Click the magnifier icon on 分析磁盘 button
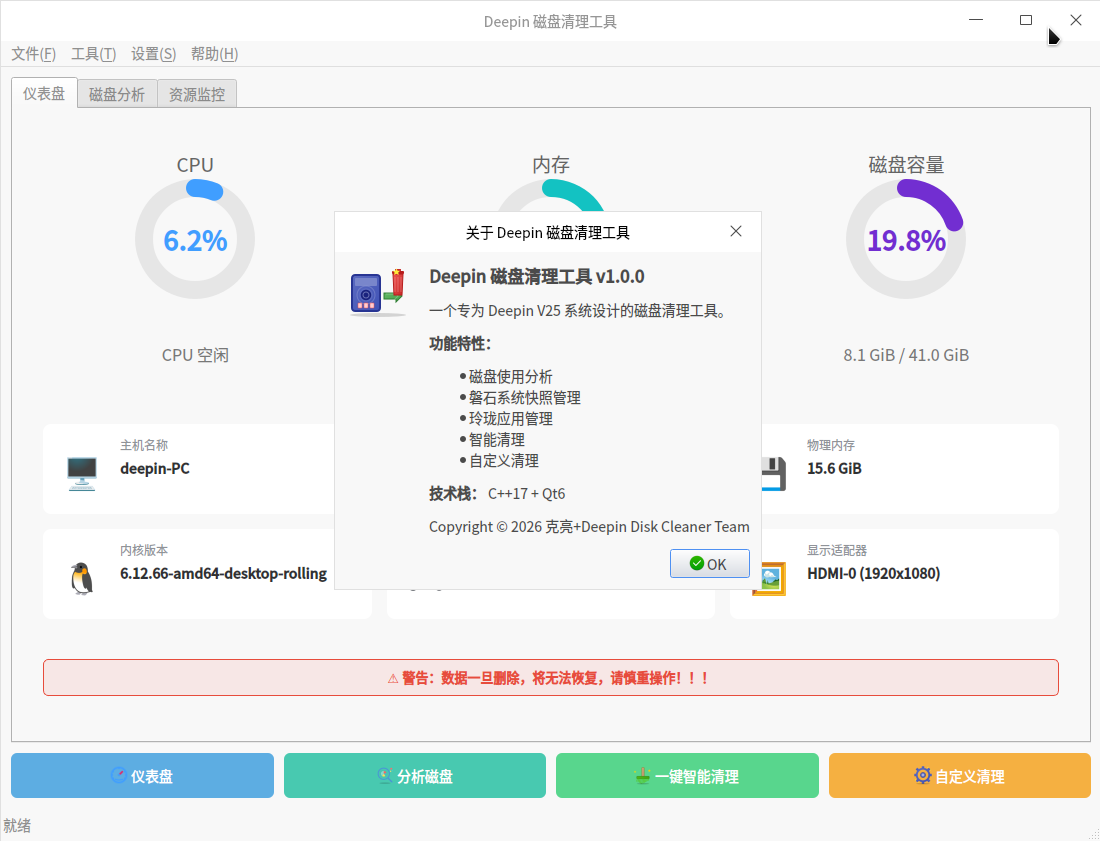1100x841 pixels. [384, 775]
